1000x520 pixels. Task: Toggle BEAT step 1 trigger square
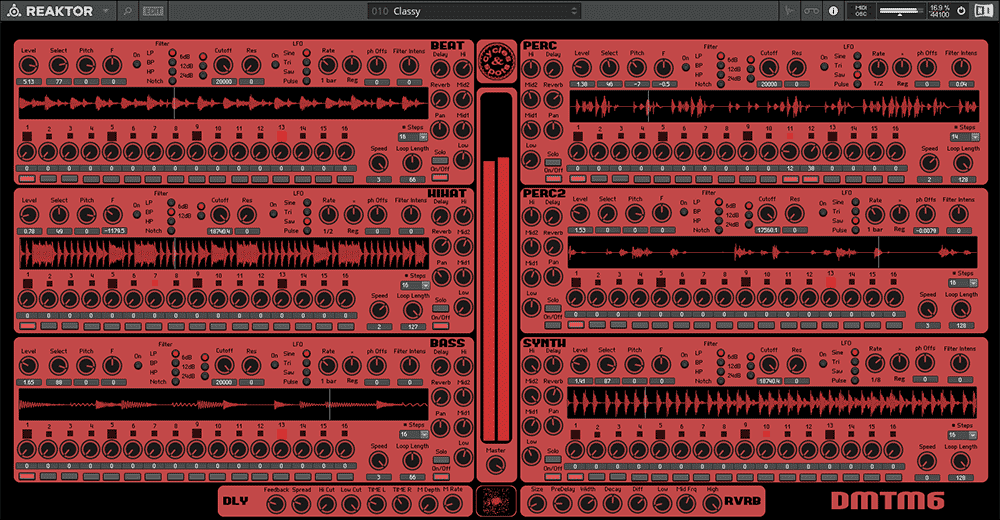pos(27,136)
